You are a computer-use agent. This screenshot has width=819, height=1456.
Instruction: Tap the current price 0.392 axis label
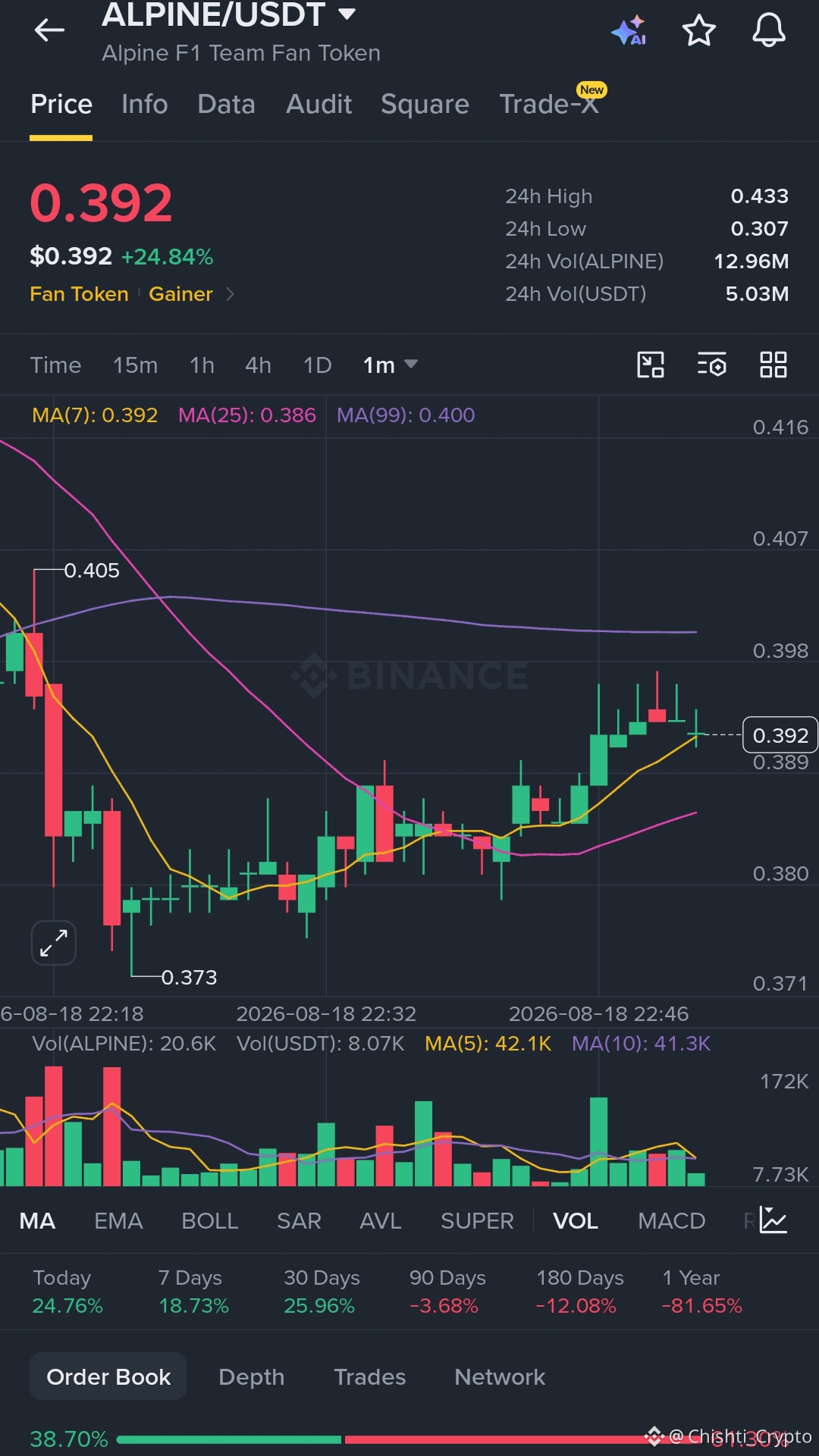click(780, 735)
